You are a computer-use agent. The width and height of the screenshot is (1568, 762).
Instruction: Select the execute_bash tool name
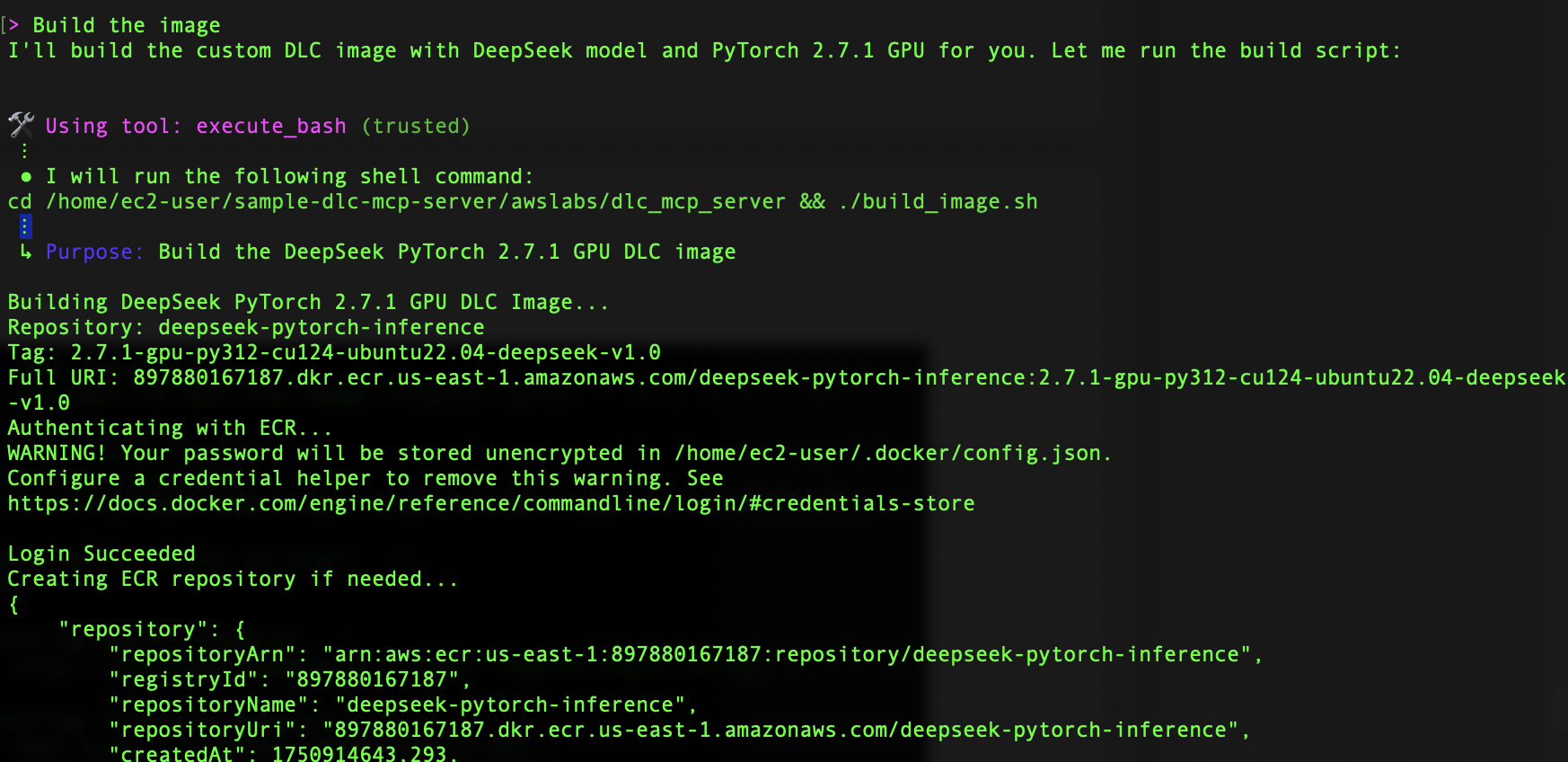pyautogui.click(x=271, y=127)
